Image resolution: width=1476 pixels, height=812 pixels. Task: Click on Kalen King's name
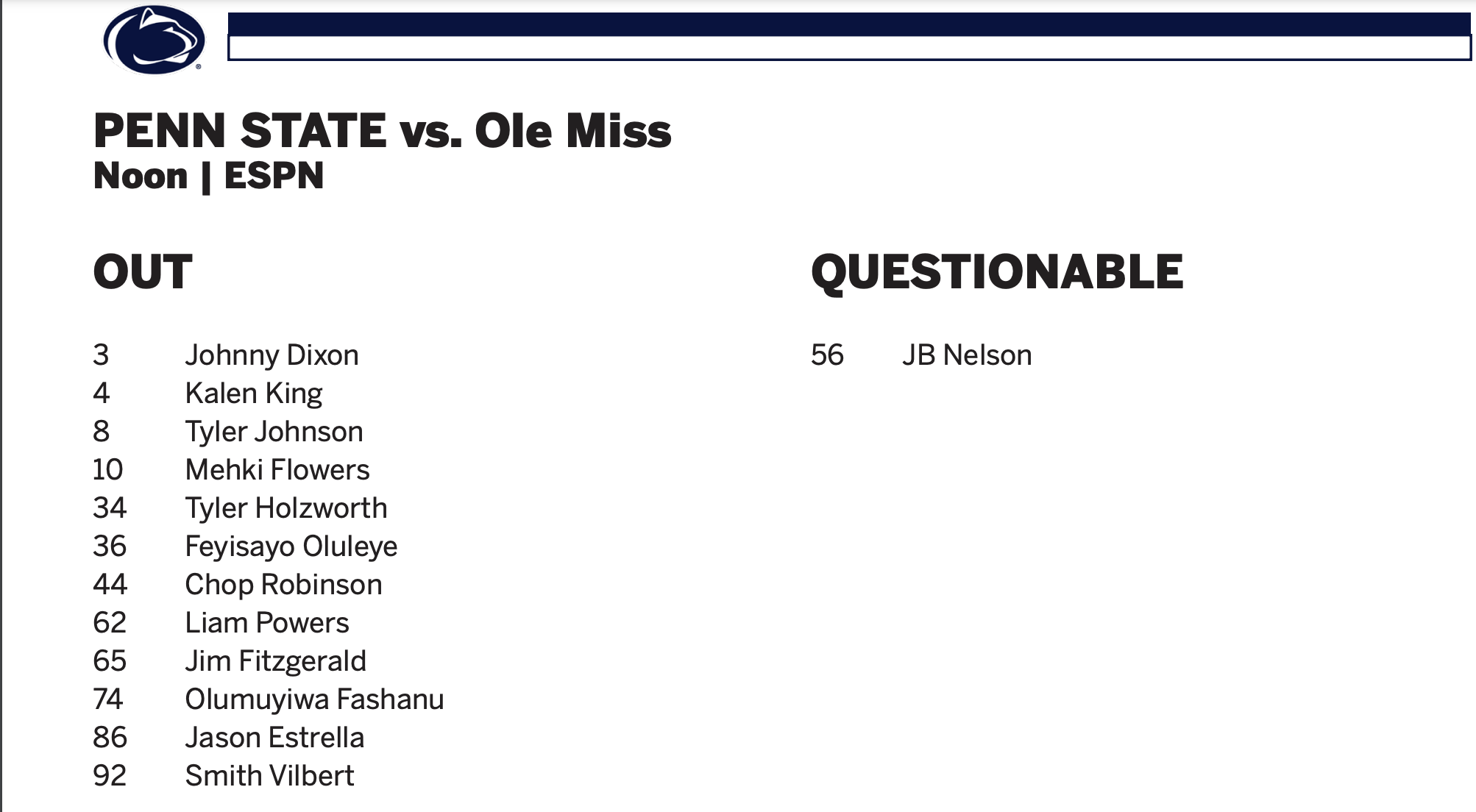coord(253,393)
